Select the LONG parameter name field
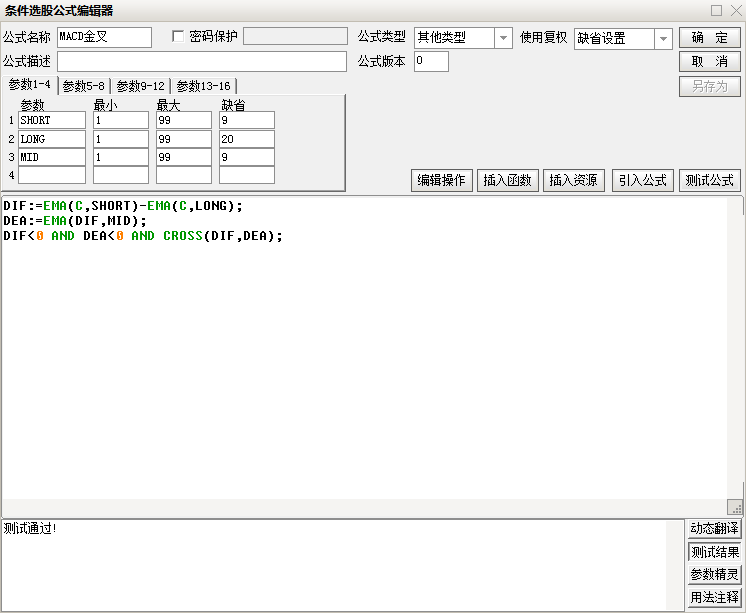This screenshot has height=613, width=746. [x=52, y=139]
